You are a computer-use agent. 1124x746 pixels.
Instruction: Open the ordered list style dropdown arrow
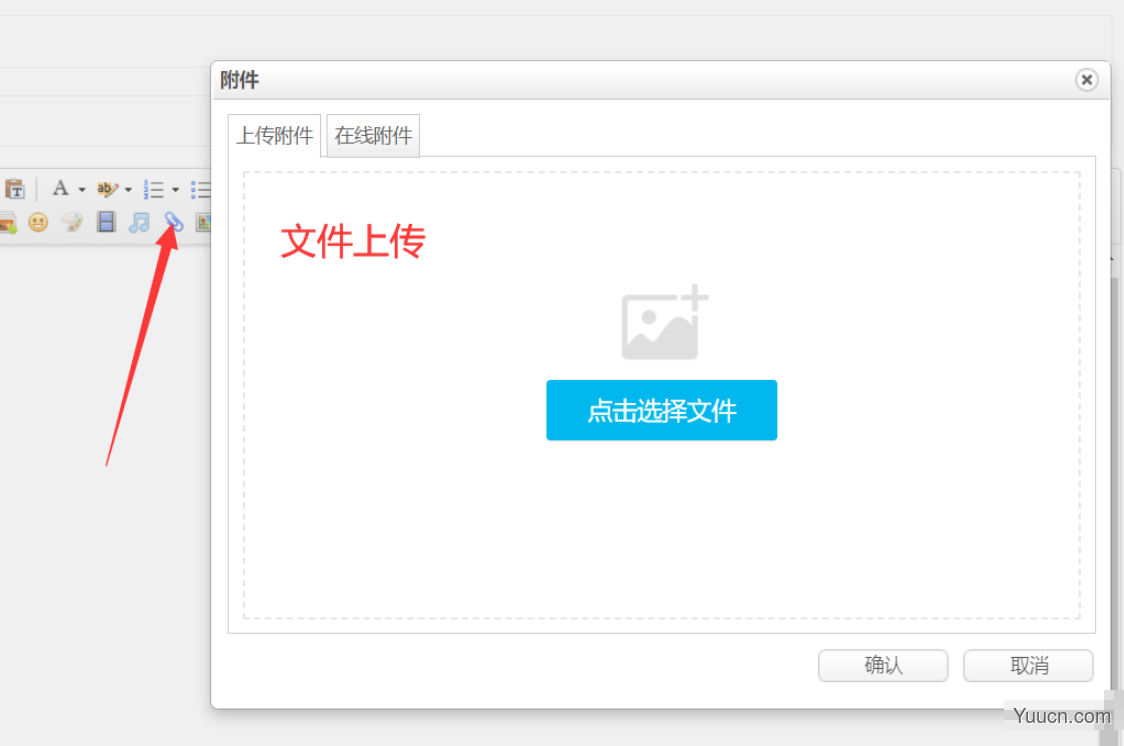point(176,190)
